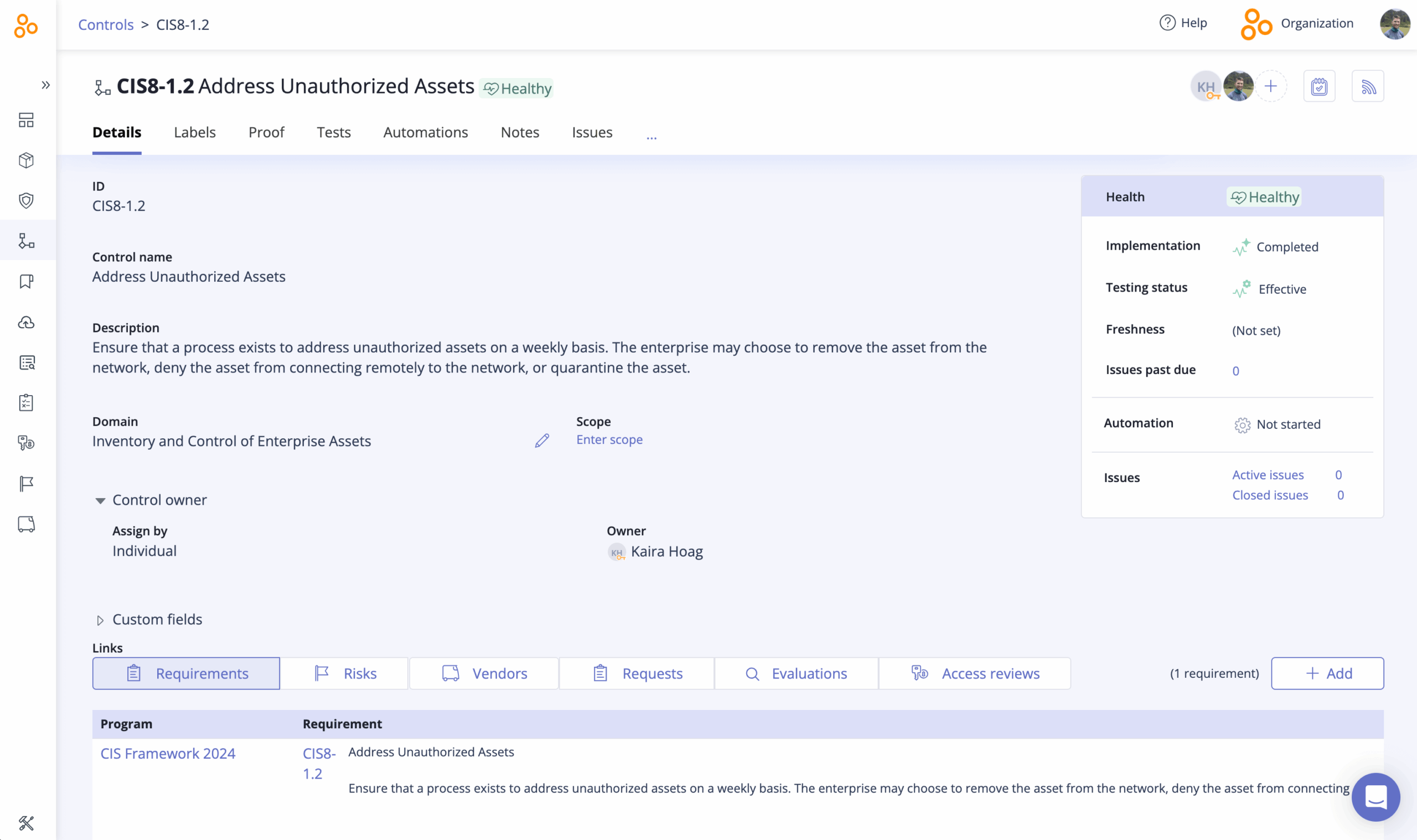Screen dimensions: 1417x840
Task: Select the Access reviews links toggle
Action: pyautogui.click(x=975, y=673)
